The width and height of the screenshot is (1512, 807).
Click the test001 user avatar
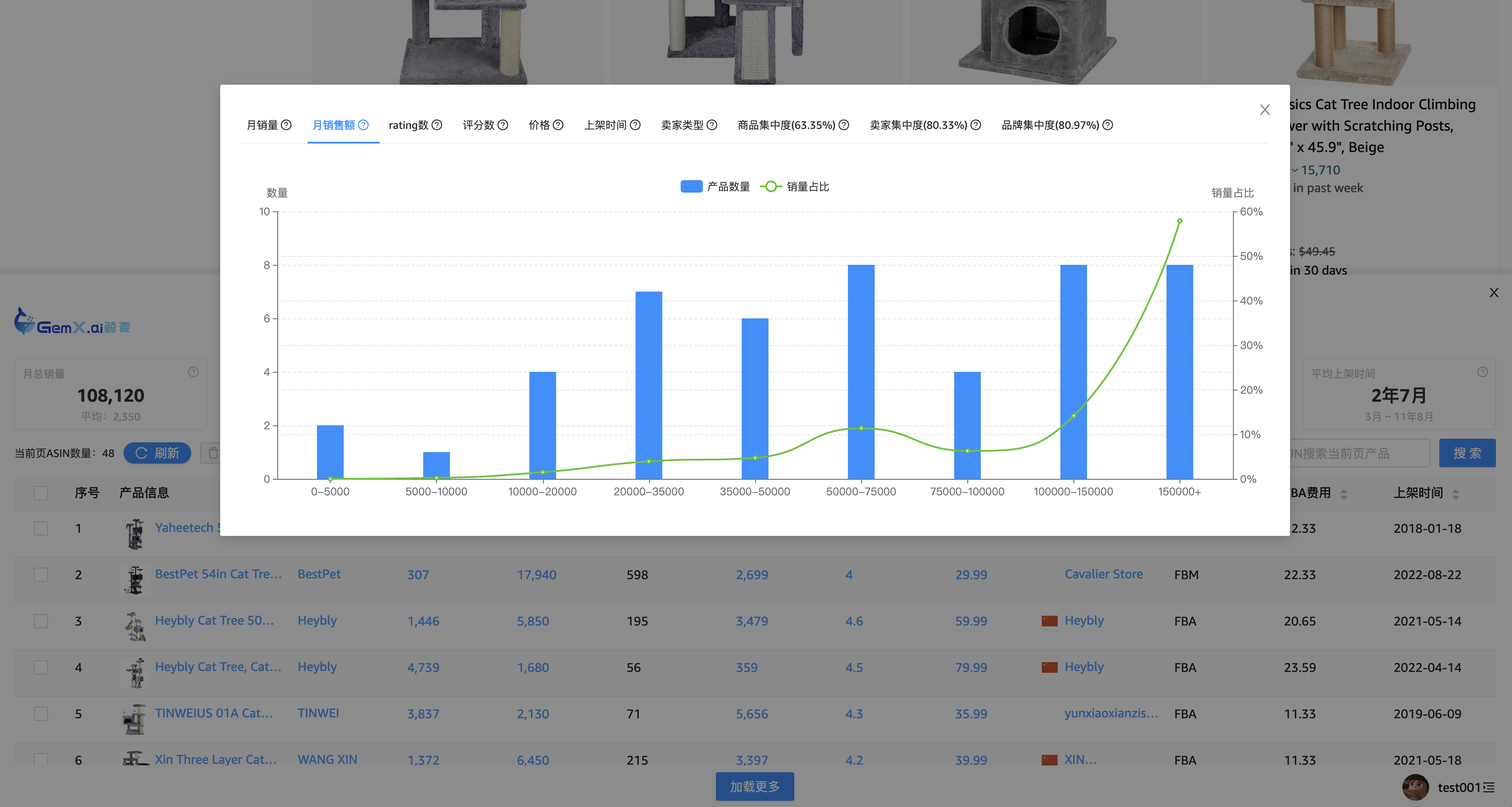pyautogui.click(x=1415, y=787)
